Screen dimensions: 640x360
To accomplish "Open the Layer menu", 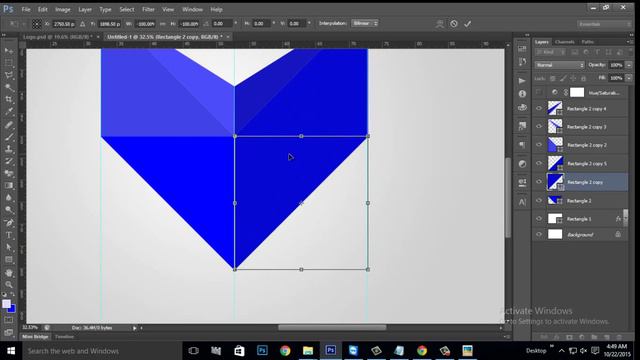I will click(85, 9).
